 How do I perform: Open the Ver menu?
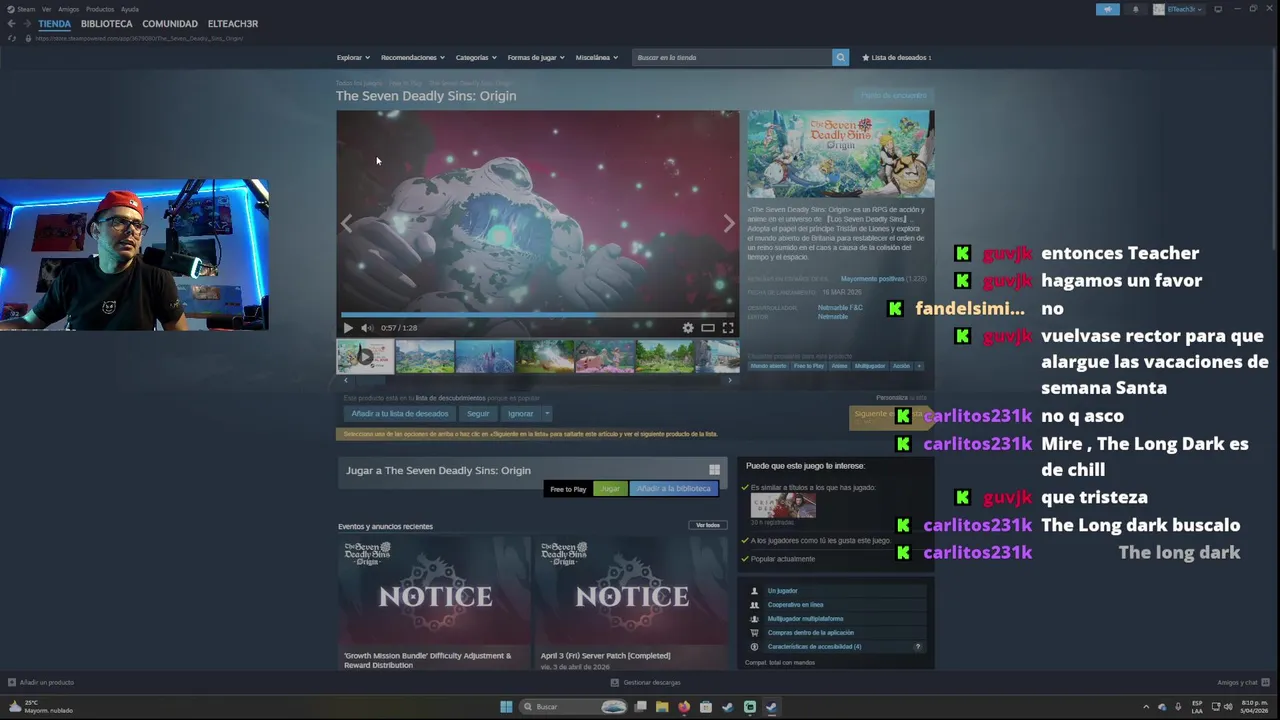pyautogui.click(x=46, y=9)
